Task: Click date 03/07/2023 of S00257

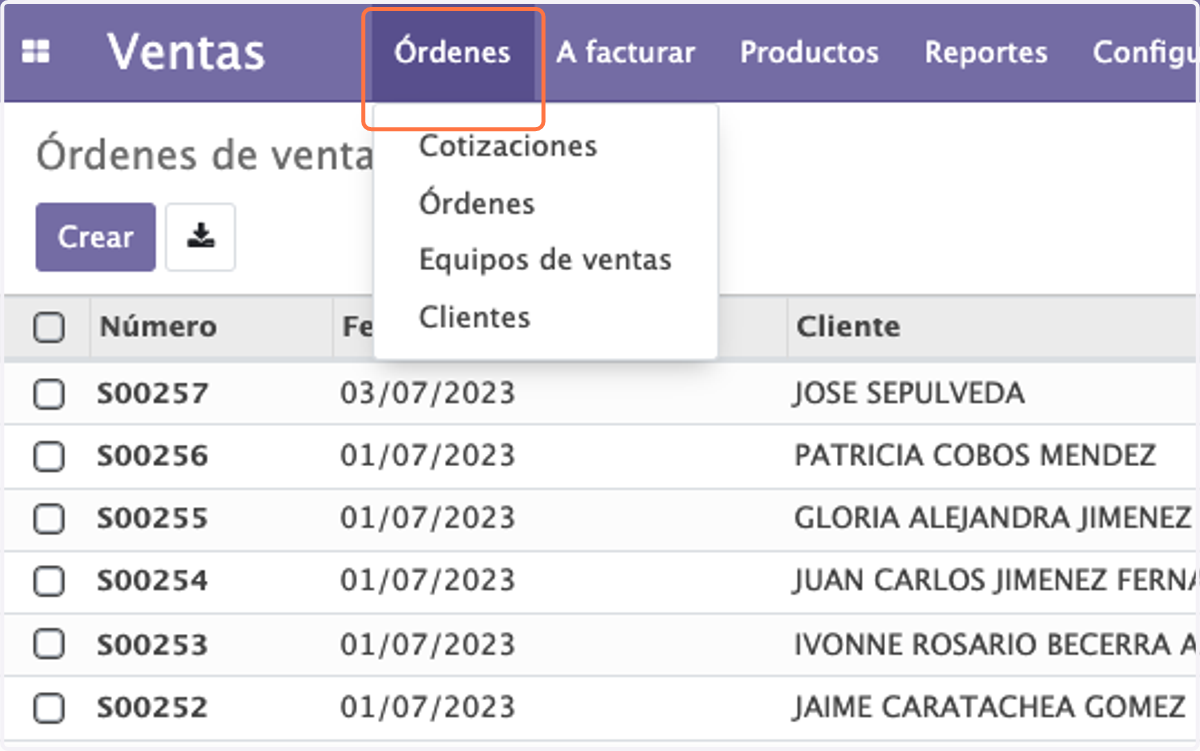Action: (427, 394)
